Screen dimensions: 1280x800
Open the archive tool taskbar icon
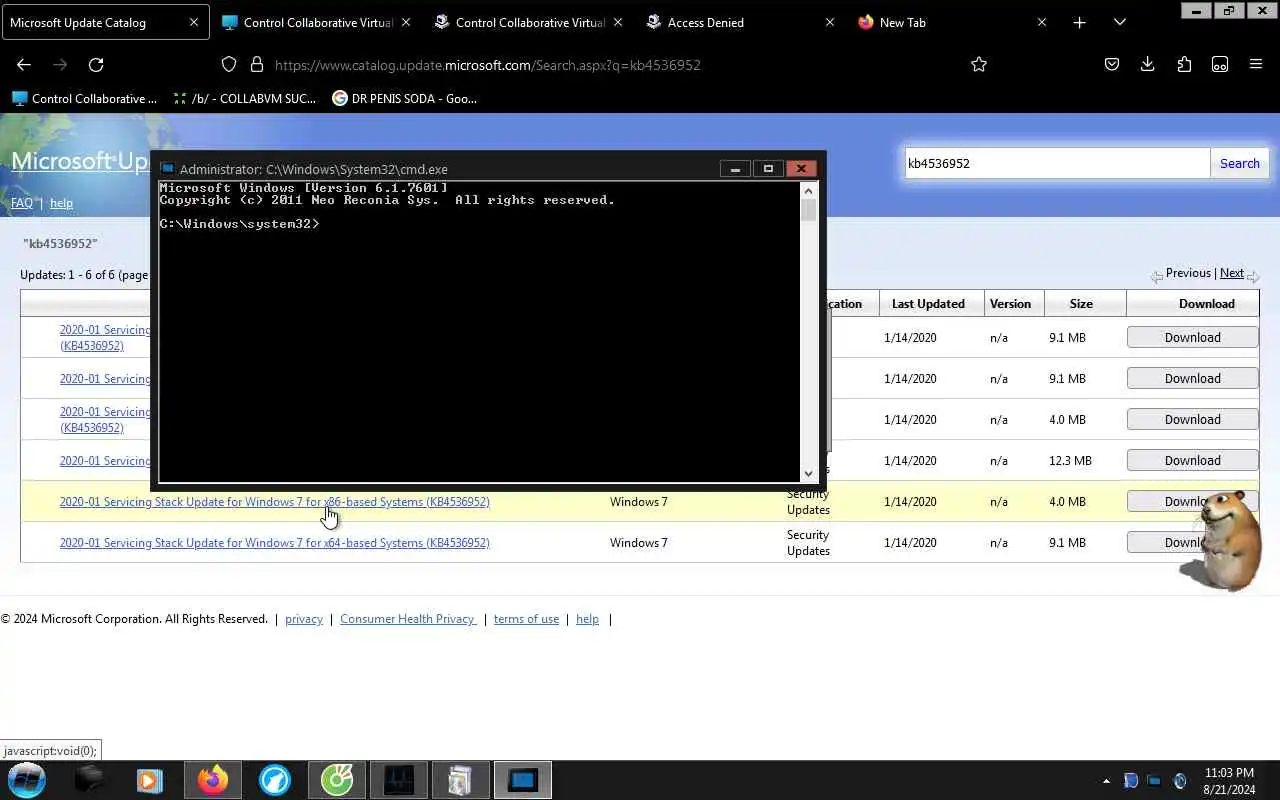point(460,780)
